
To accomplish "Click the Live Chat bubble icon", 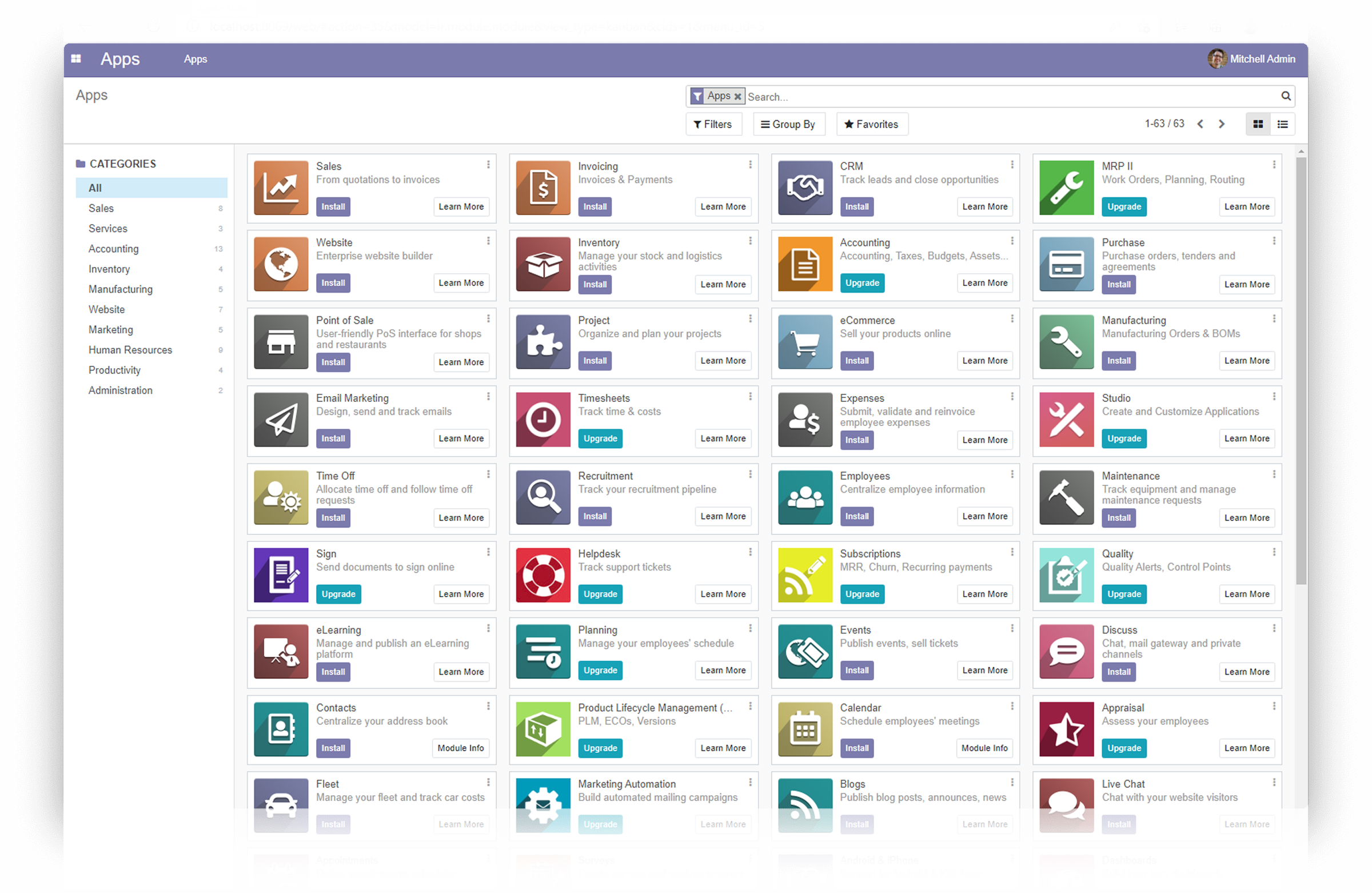I will pos(1066,806).
